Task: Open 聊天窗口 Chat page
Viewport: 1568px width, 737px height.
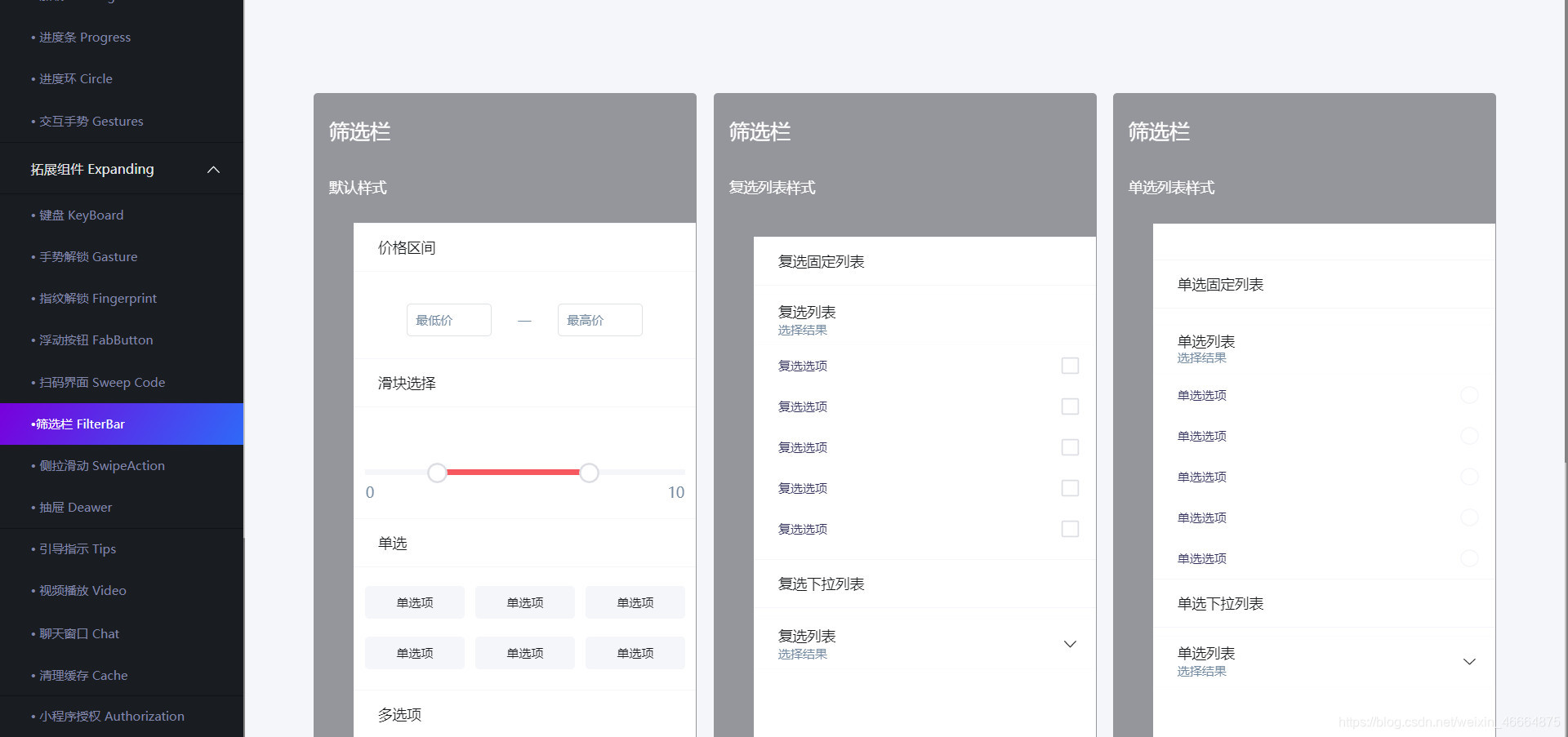Action: click(x=78, y=633)
